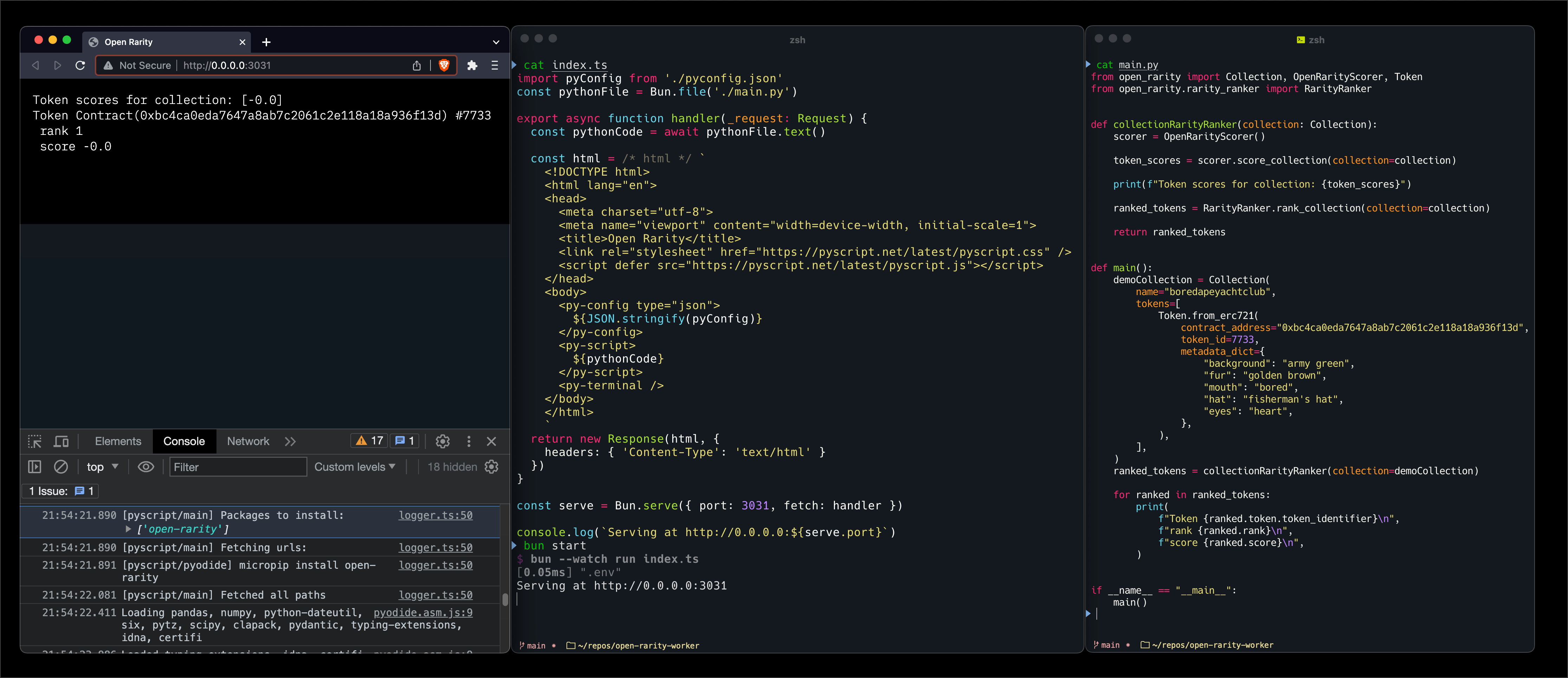Expand the ['open-rarity'] array
Screen dimensions: 1568x678
point(128,529)
